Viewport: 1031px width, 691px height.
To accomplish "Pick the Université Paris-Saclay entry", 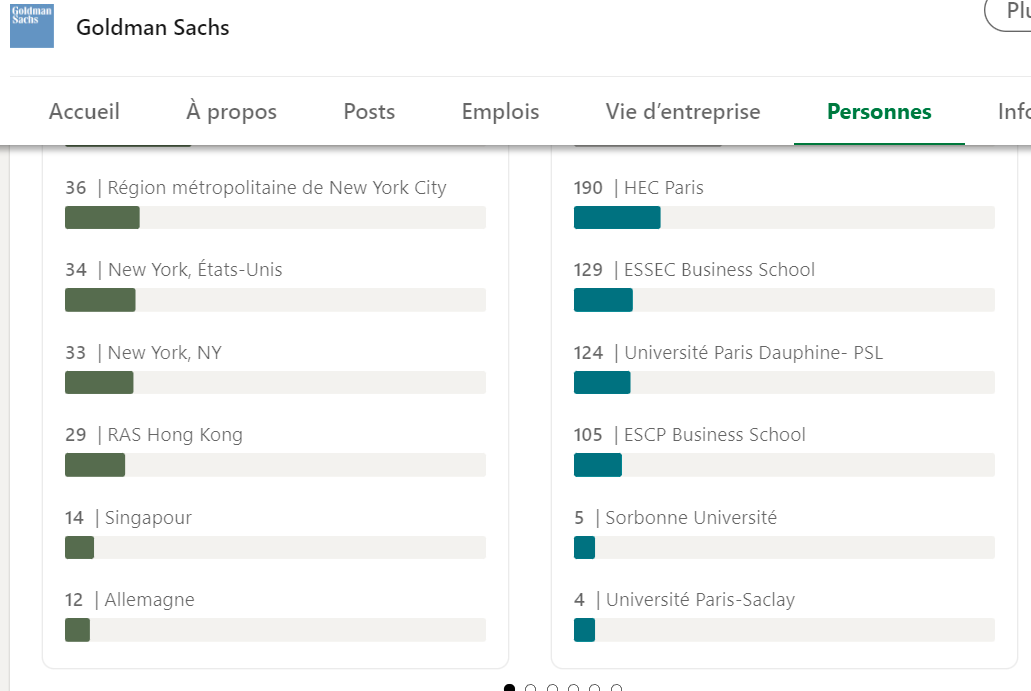I will point(784,615).
